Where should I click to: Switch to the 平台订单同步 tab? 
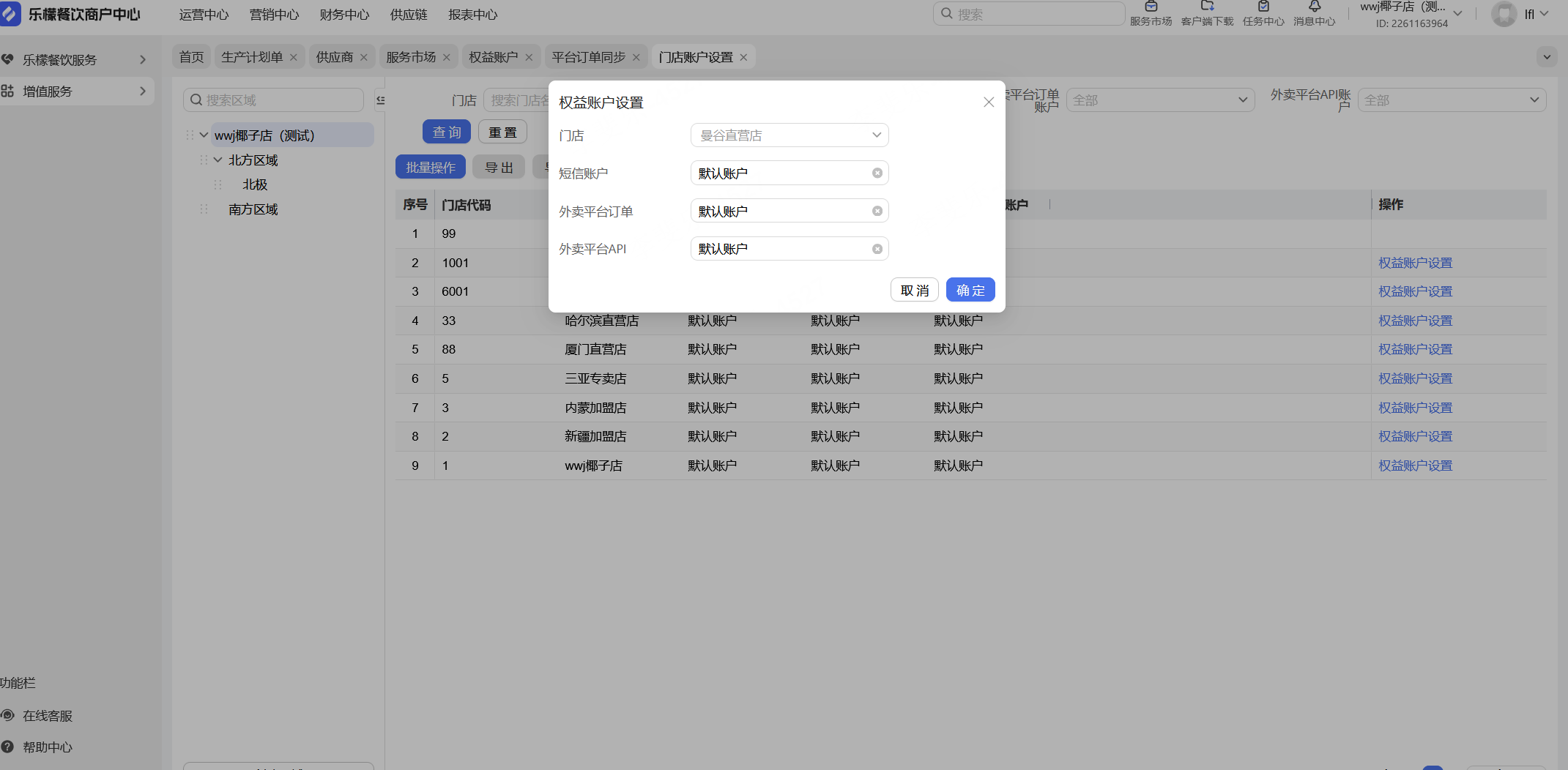(589, 57)
